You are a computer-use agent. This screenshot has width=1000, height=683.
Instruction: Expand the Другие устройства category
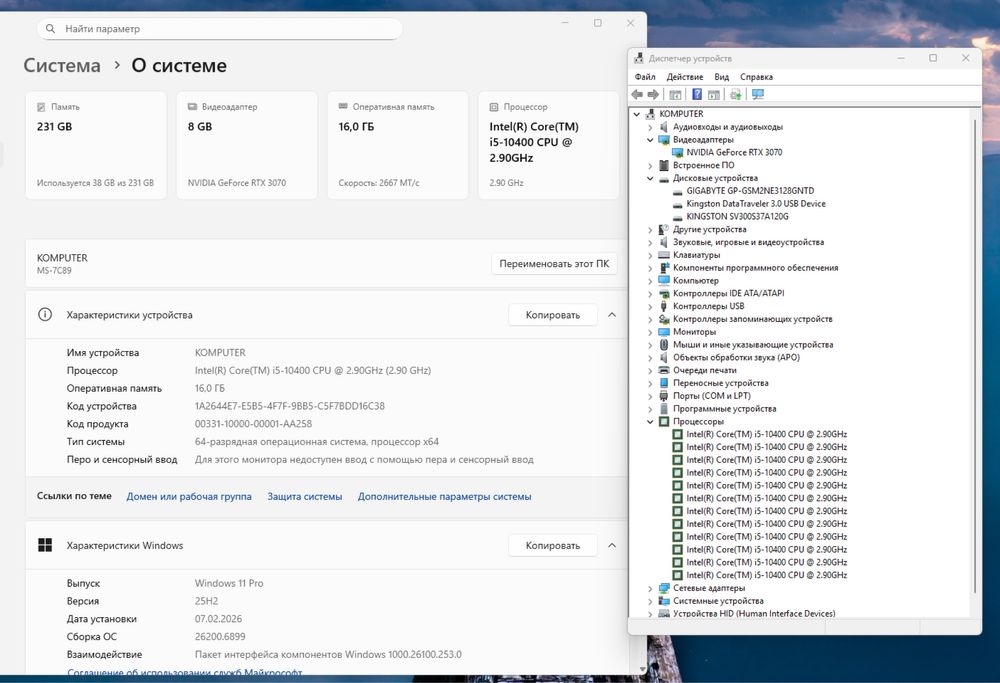650,230
